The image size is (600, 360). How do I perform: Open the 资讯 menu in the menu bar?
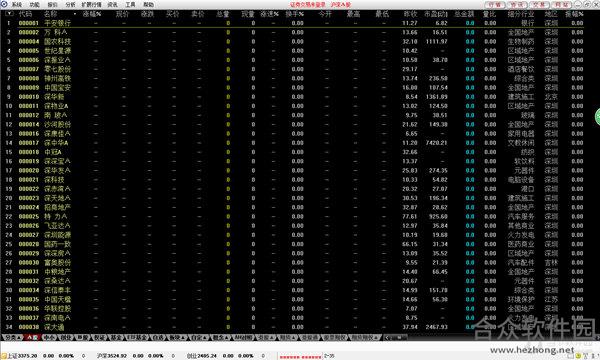pyautogui.click(x=112, y=5)
